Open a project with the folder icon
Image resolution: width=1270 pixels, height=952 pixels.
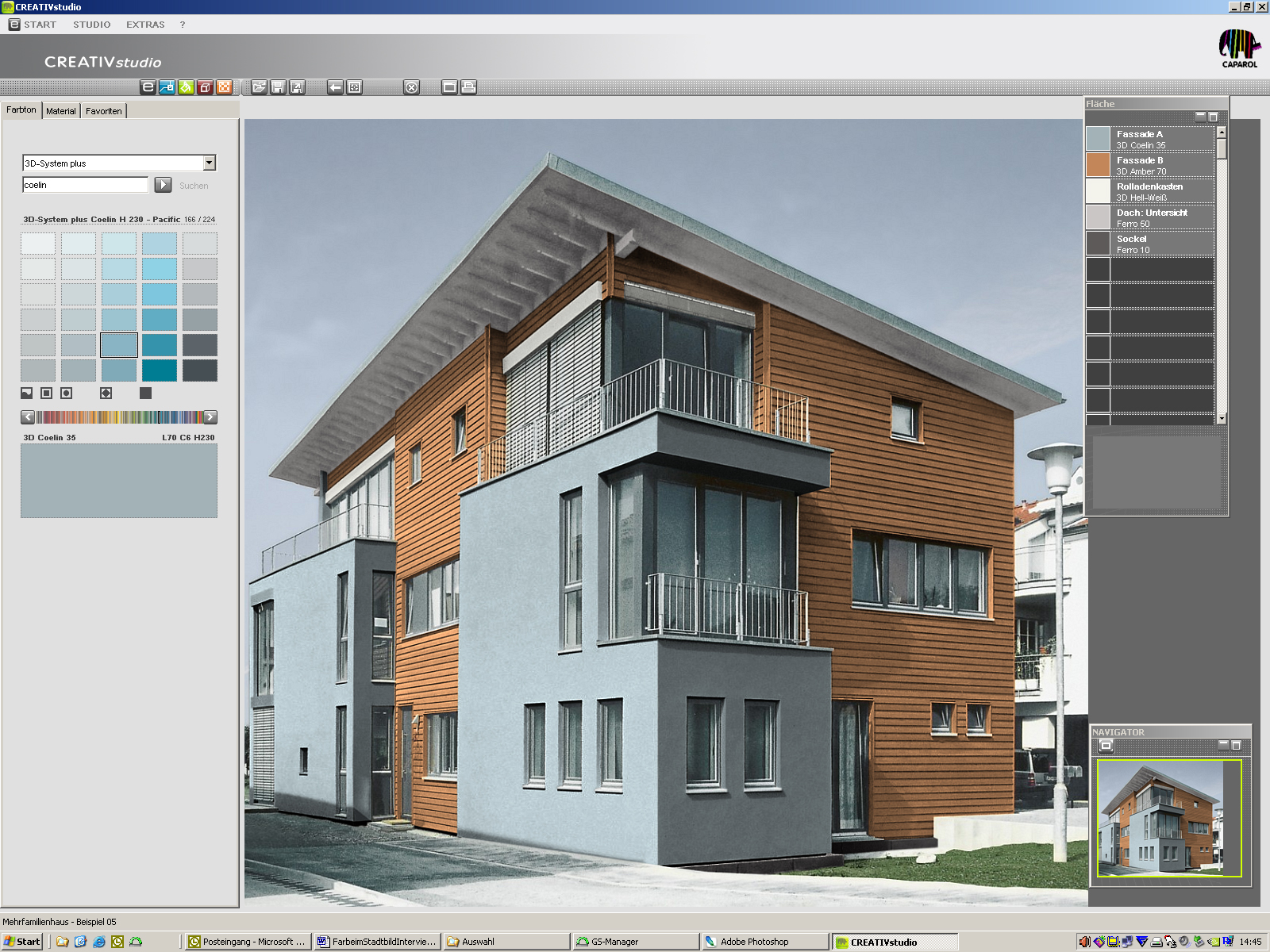[x=259, y=87]
